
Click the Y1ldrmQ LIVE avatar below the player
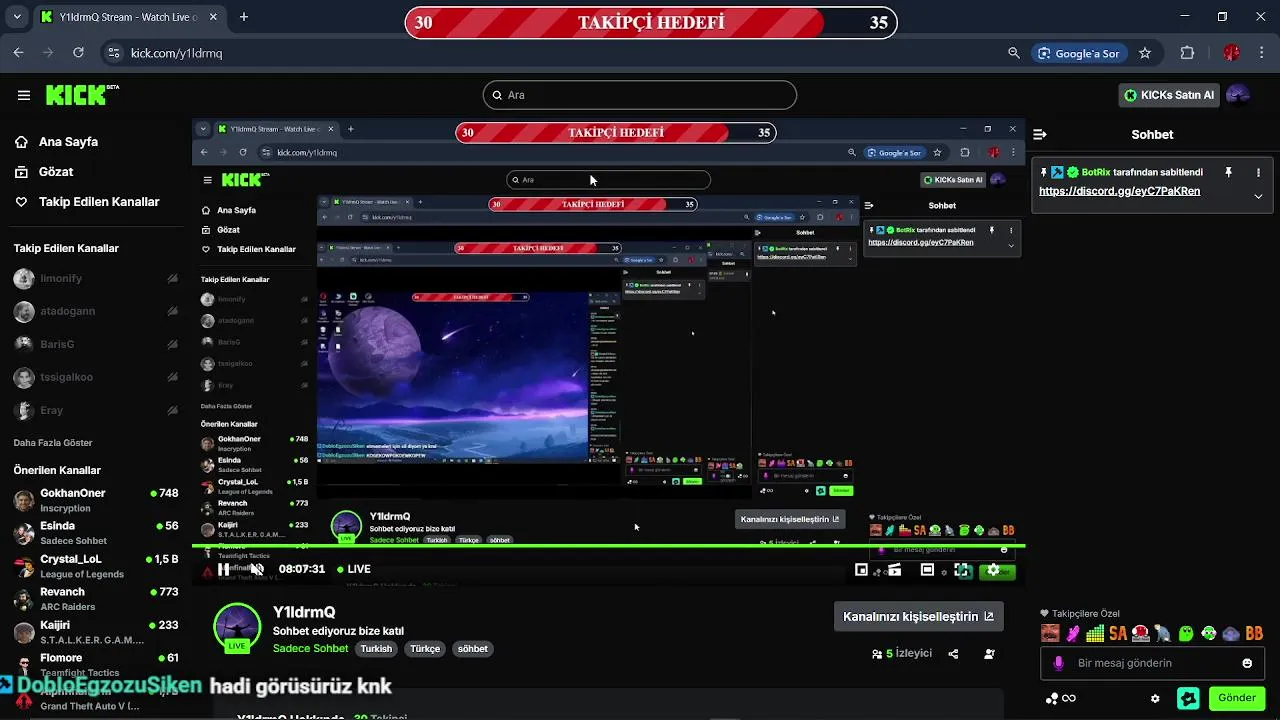[x=237, y=628]
